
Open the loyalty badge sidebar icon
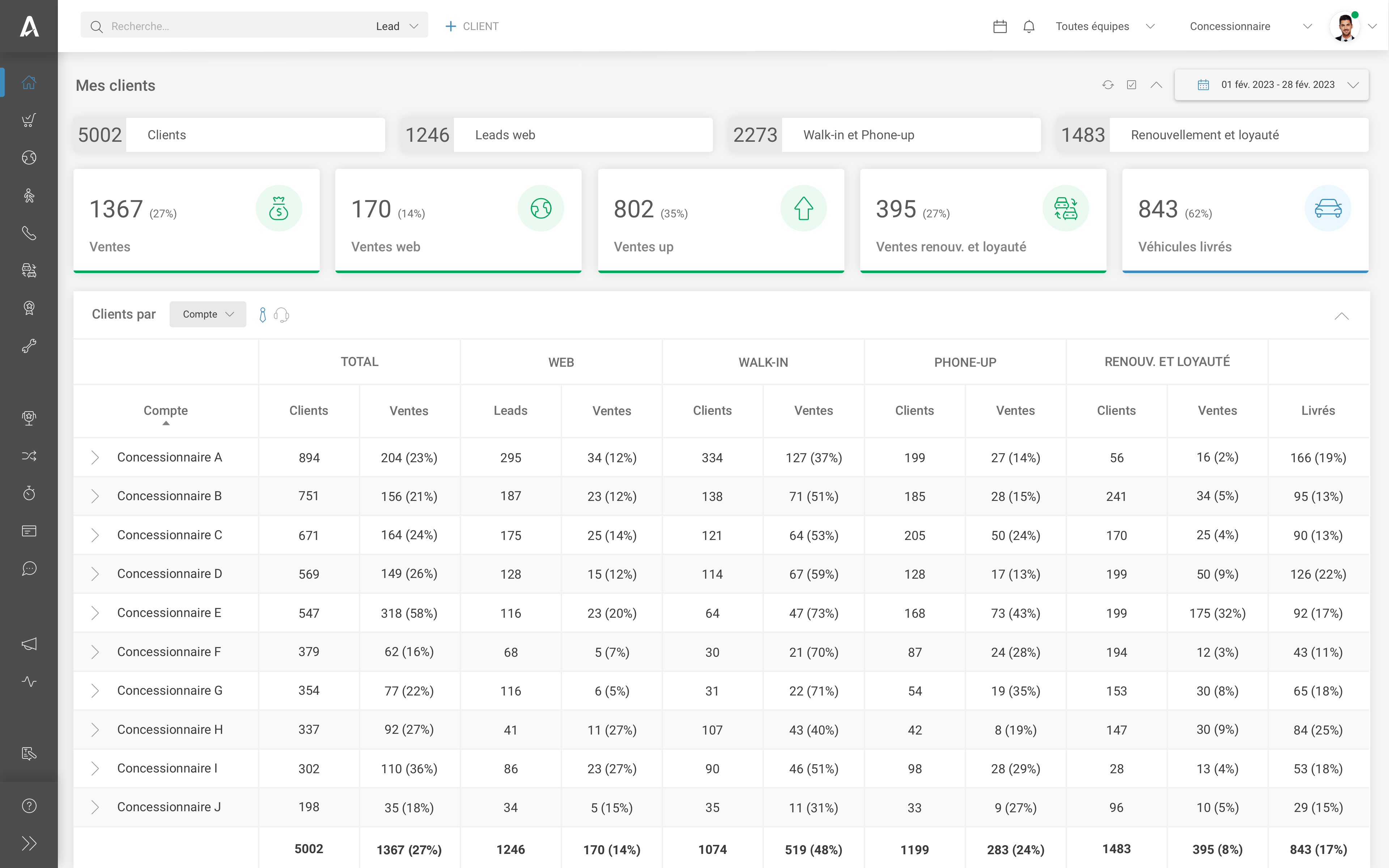point(29,308)
